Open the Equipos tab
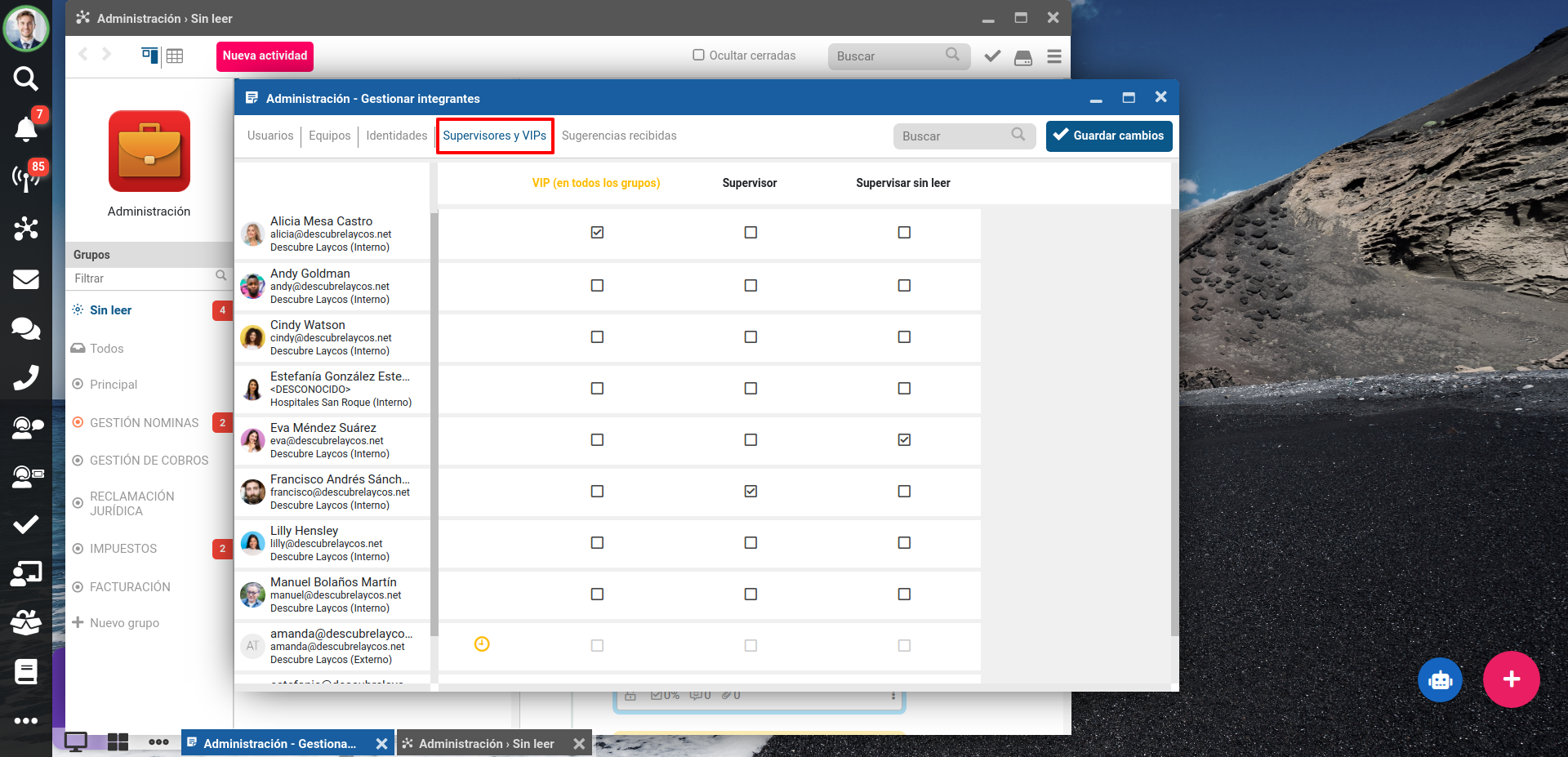1568x757 pixels. pos(330,136)
